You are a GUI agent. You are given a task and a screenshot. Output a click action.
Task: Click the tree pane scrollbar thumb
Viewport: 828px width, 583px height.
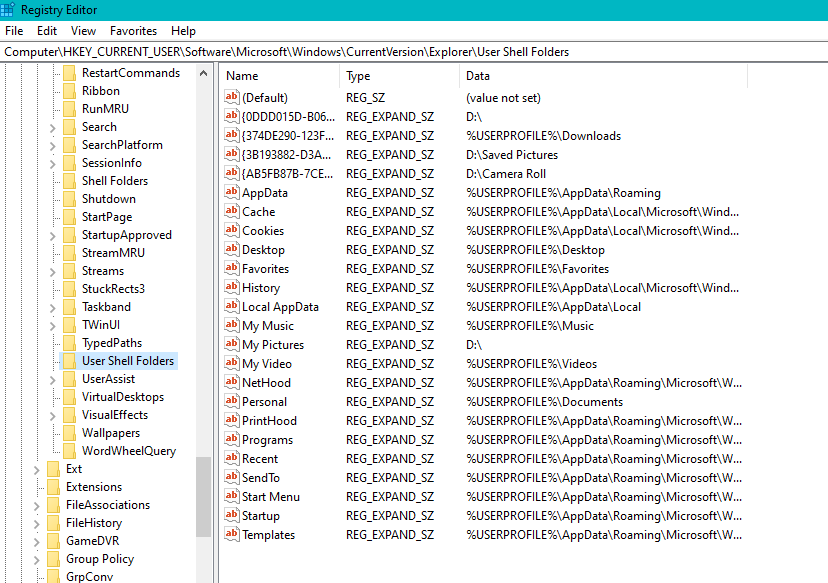203,496
